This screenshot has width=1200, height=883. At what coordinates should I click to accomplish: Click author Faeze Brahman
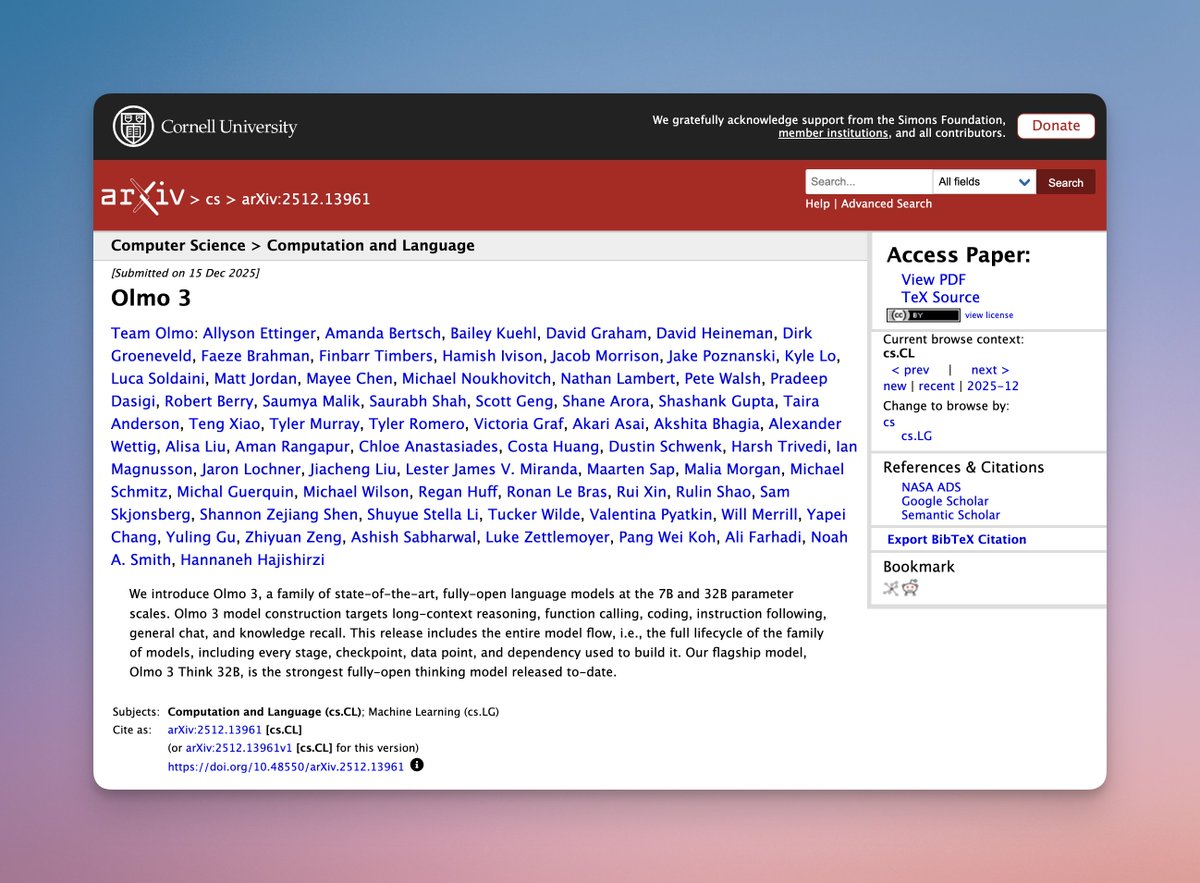(x=256, y=356)
